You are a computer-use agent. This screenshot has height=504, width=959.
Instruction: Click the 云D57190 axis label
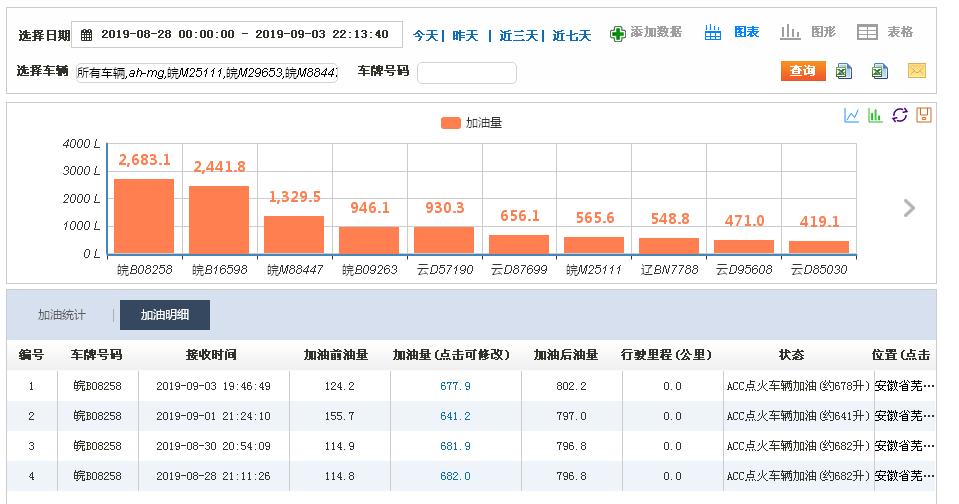[x=445, y=270]
